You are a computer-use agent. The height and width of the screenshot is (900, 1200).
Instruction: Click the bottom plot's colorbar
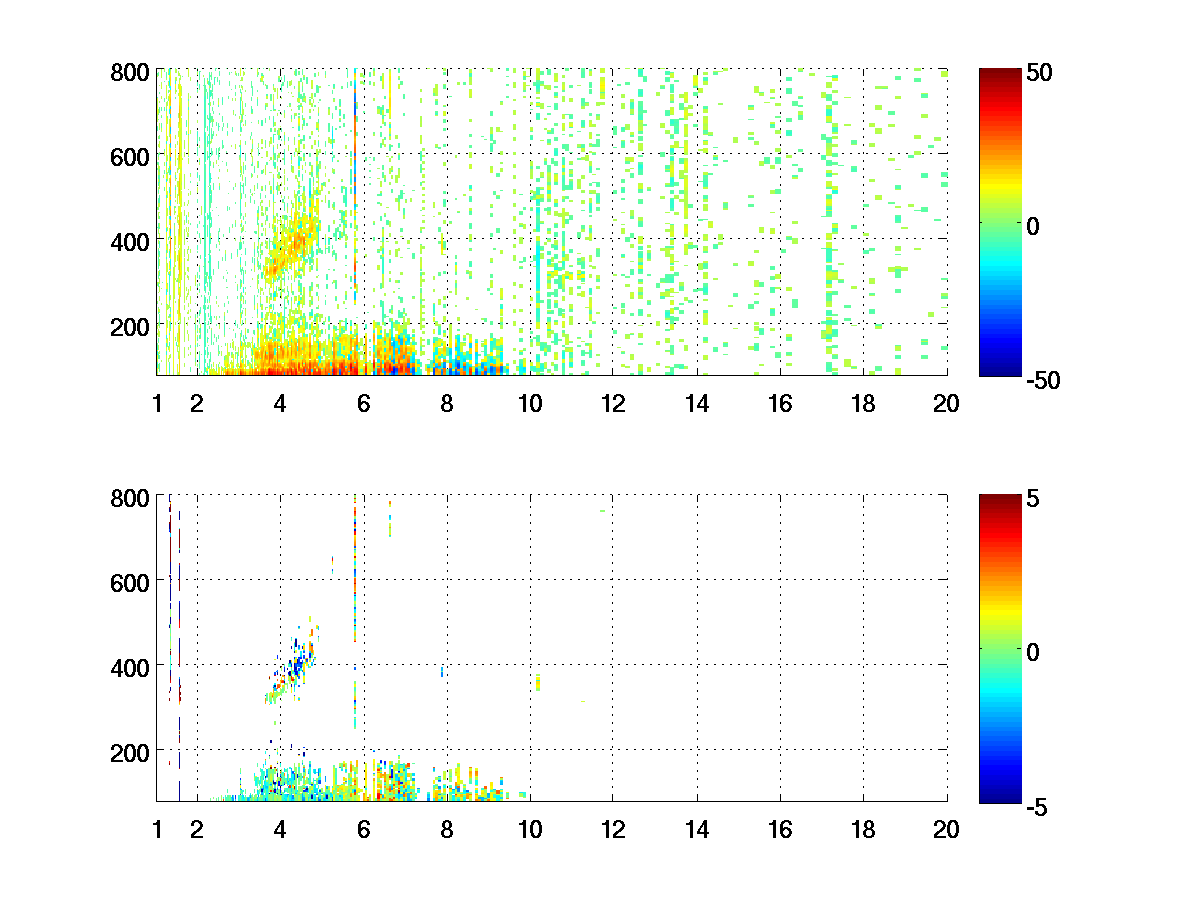pos(1000,647)
